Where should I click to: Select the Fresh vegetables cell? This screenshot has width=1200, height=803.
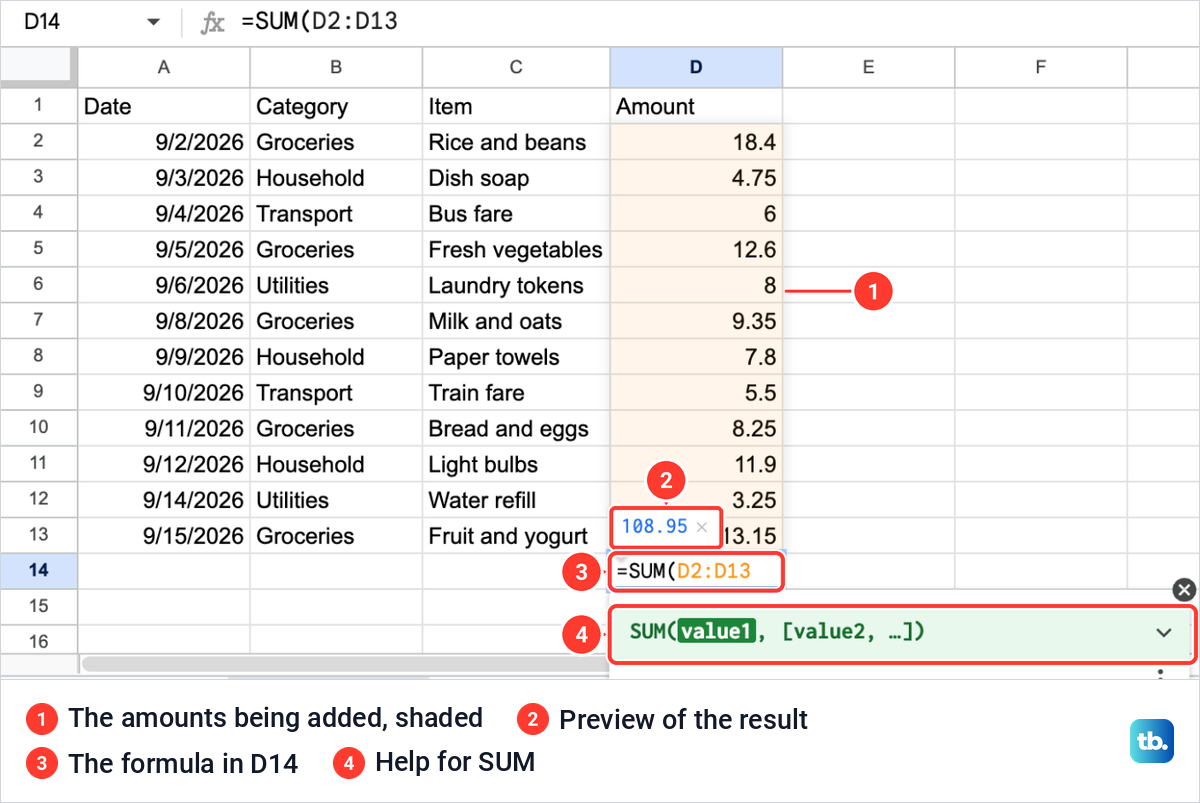coord(516,250)
